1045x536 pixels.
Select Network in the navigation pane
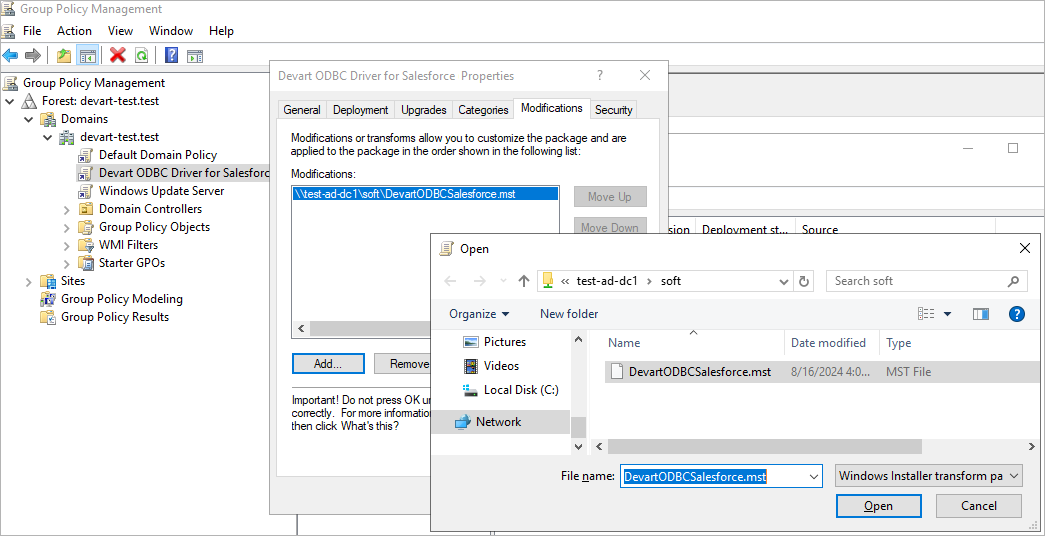point(500,421)
